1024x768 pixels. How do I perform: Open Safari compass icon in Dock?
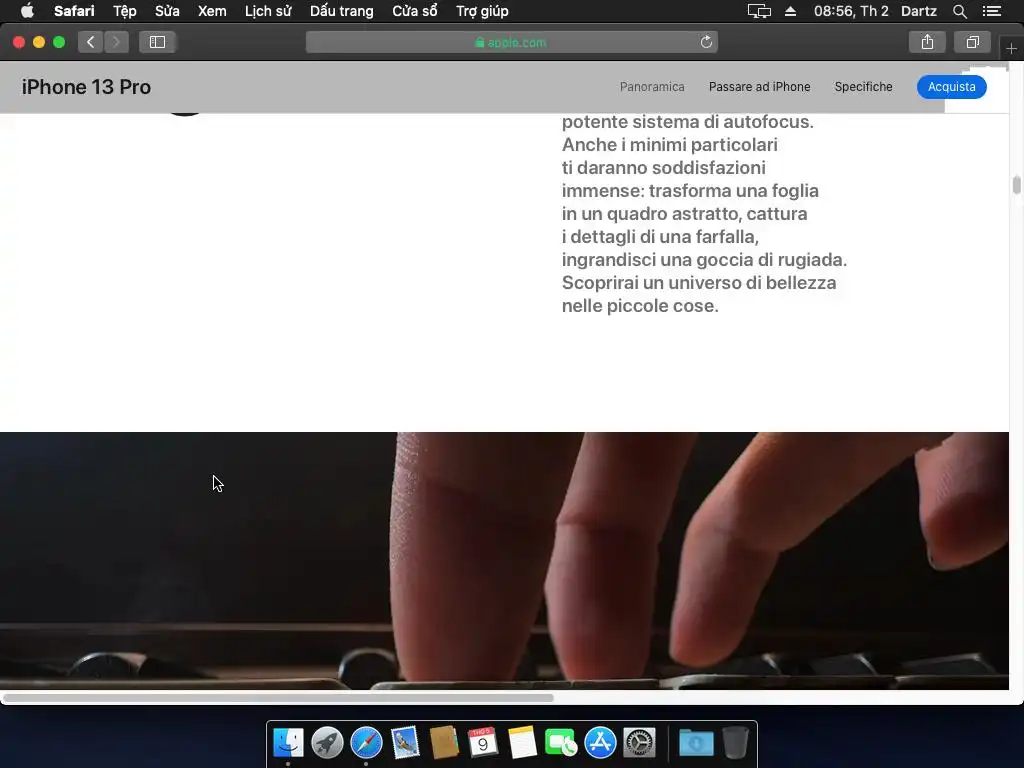[x=366, y=743]
